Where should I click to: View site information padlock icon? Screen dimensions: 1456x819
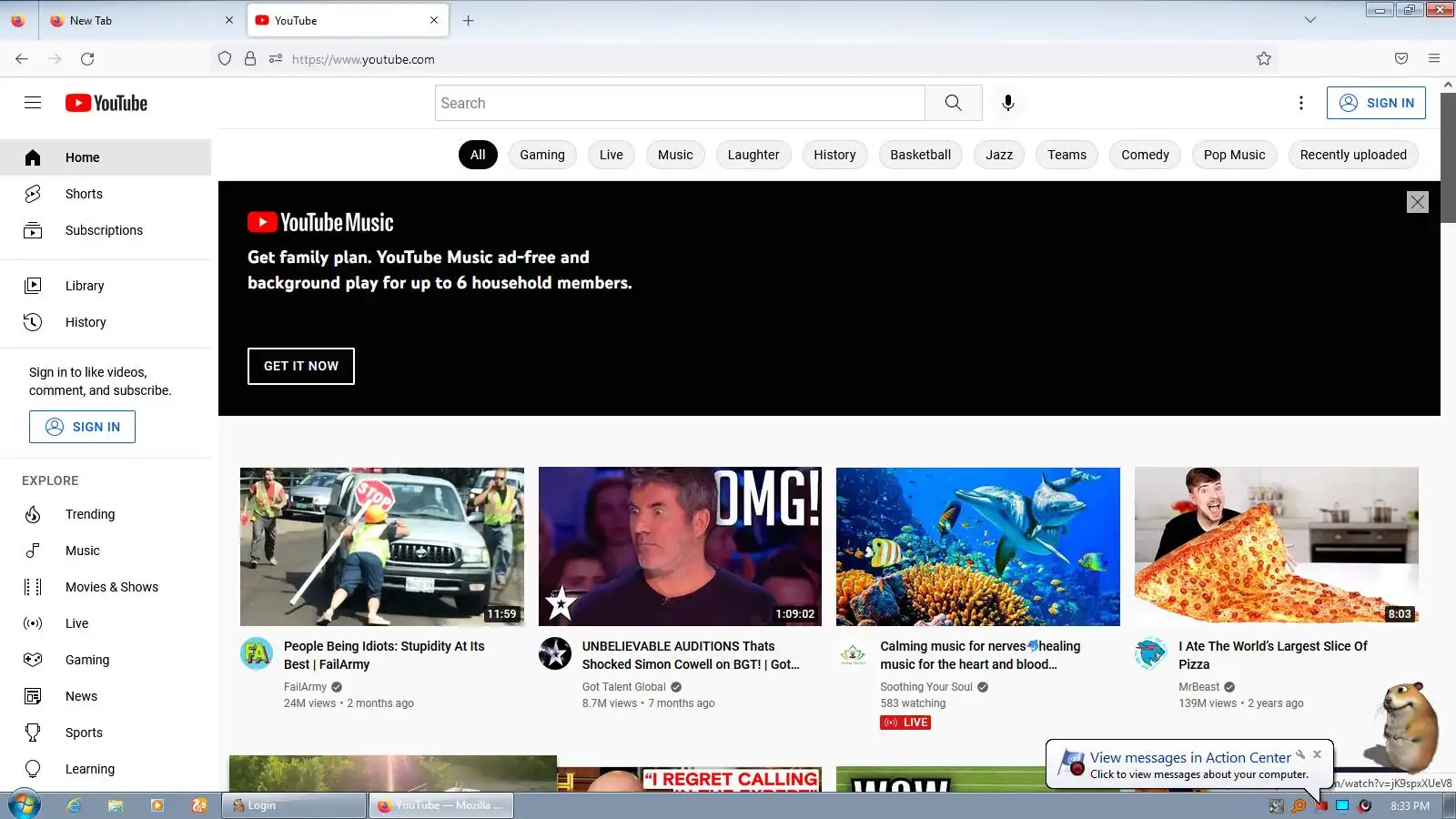(250, 59)
